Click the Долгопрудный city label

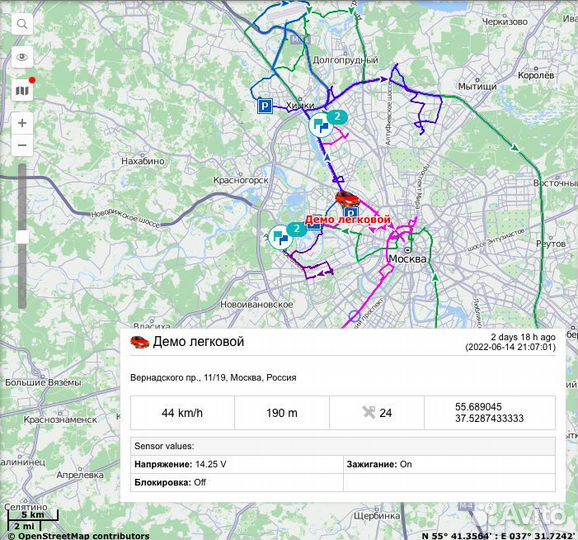pyautogui.click(x=345, y=60)
